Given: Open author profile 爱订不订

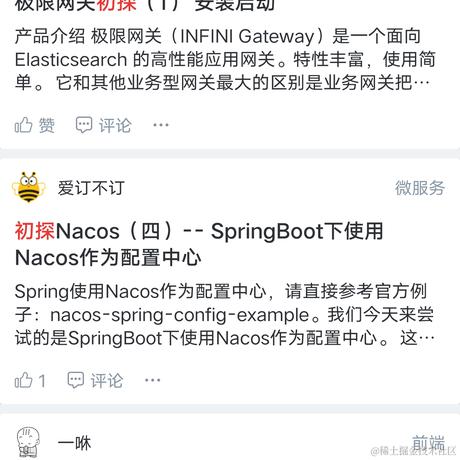Looking at the screenshot, I should [91, 188].
